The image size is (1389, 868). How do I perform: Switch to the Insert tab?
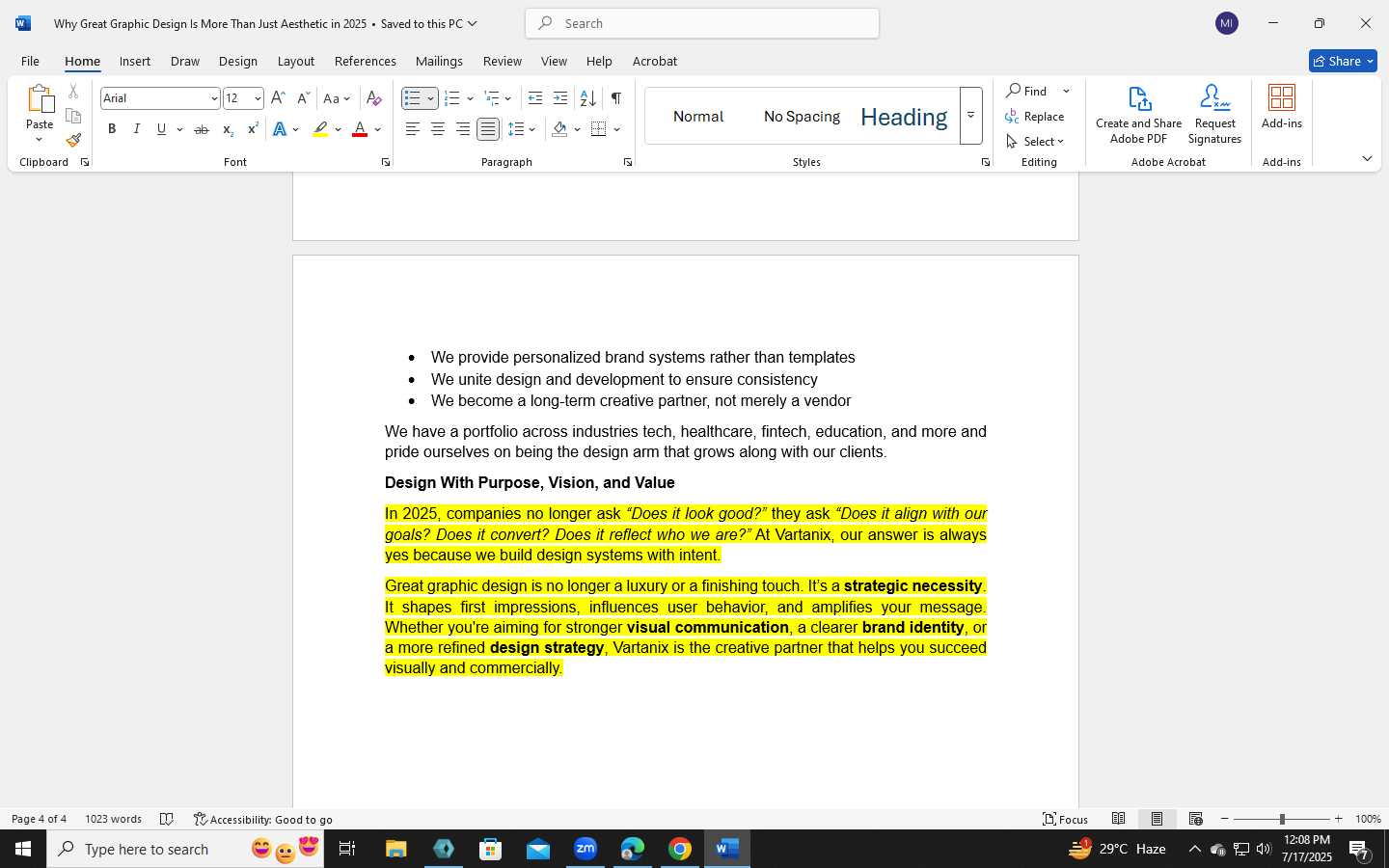pos(135,61)
